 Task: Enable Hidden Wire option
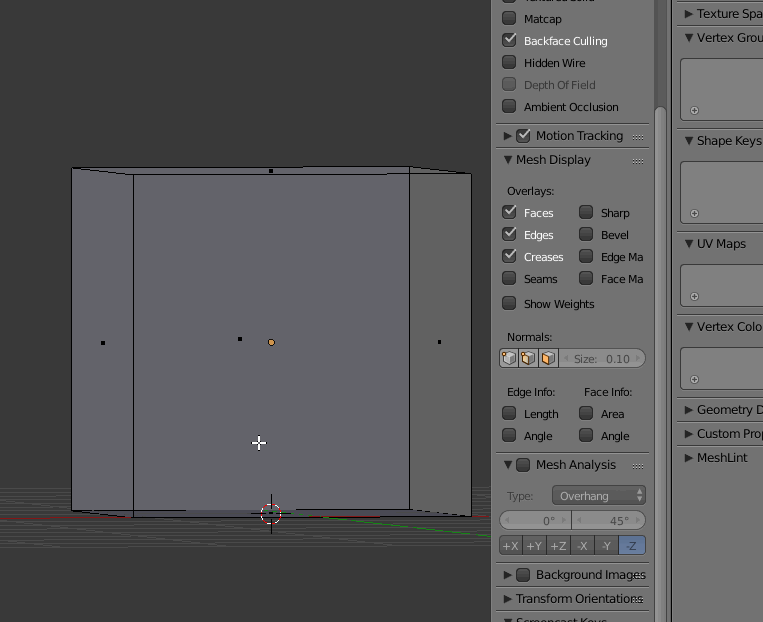click(x=509, y=62)
